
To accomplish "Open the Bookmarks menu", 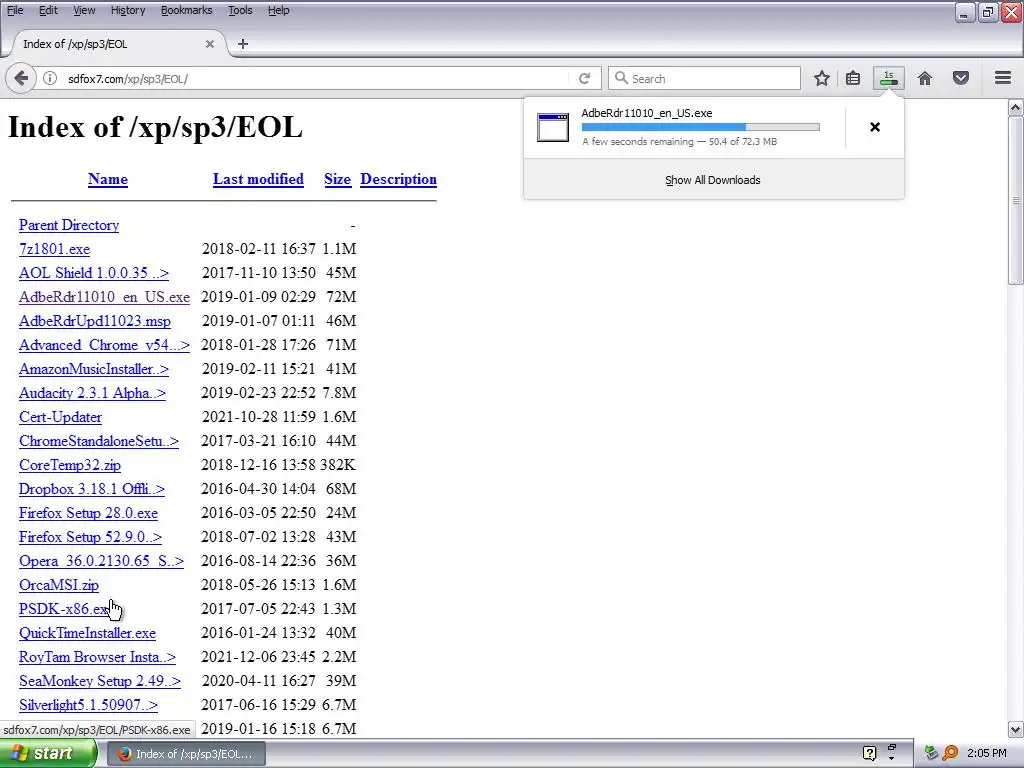I will [186, 10].
